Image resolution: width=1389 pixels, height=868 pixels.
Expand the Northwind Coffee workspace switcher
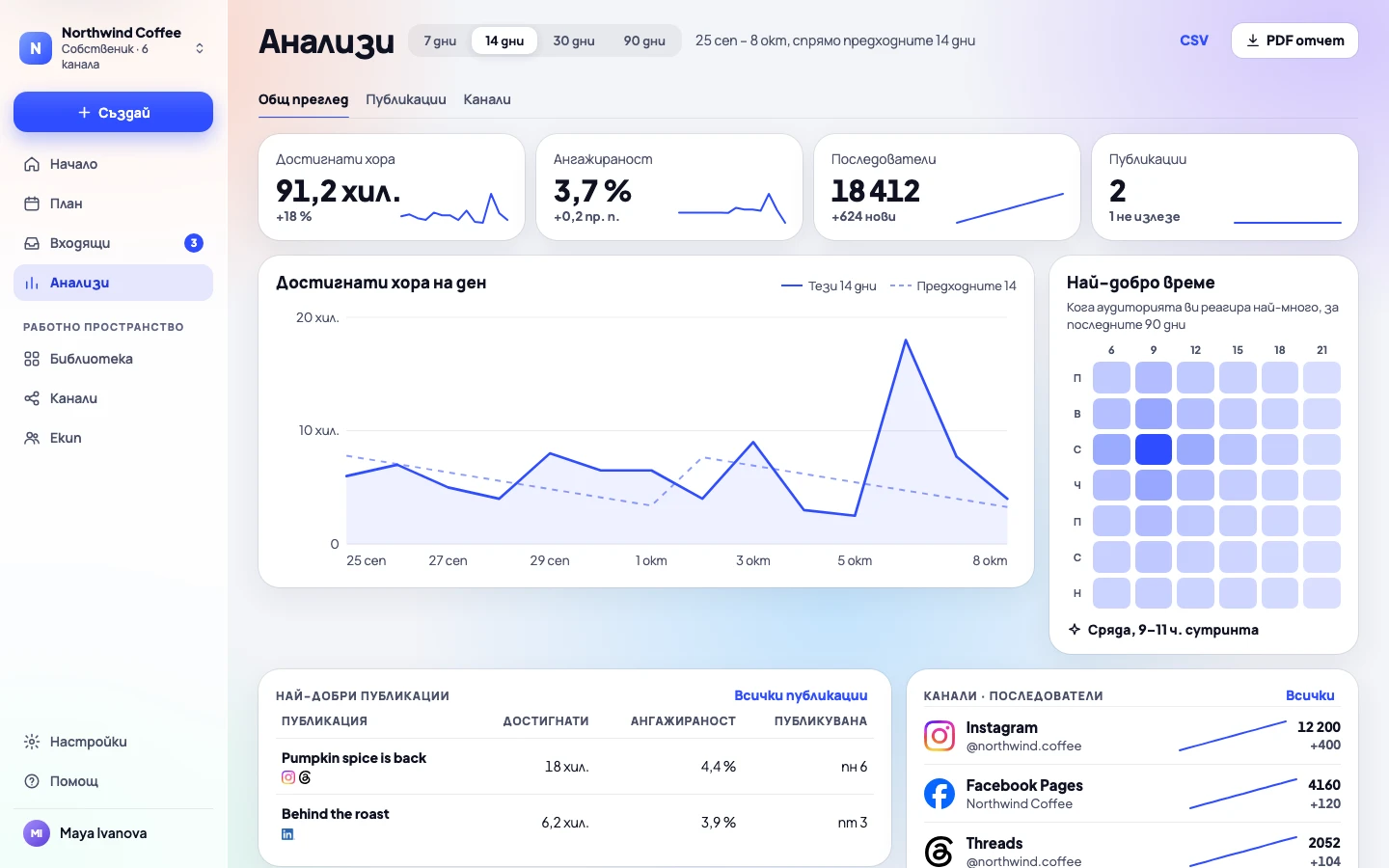pyautogui.click(x=200, y=48)
